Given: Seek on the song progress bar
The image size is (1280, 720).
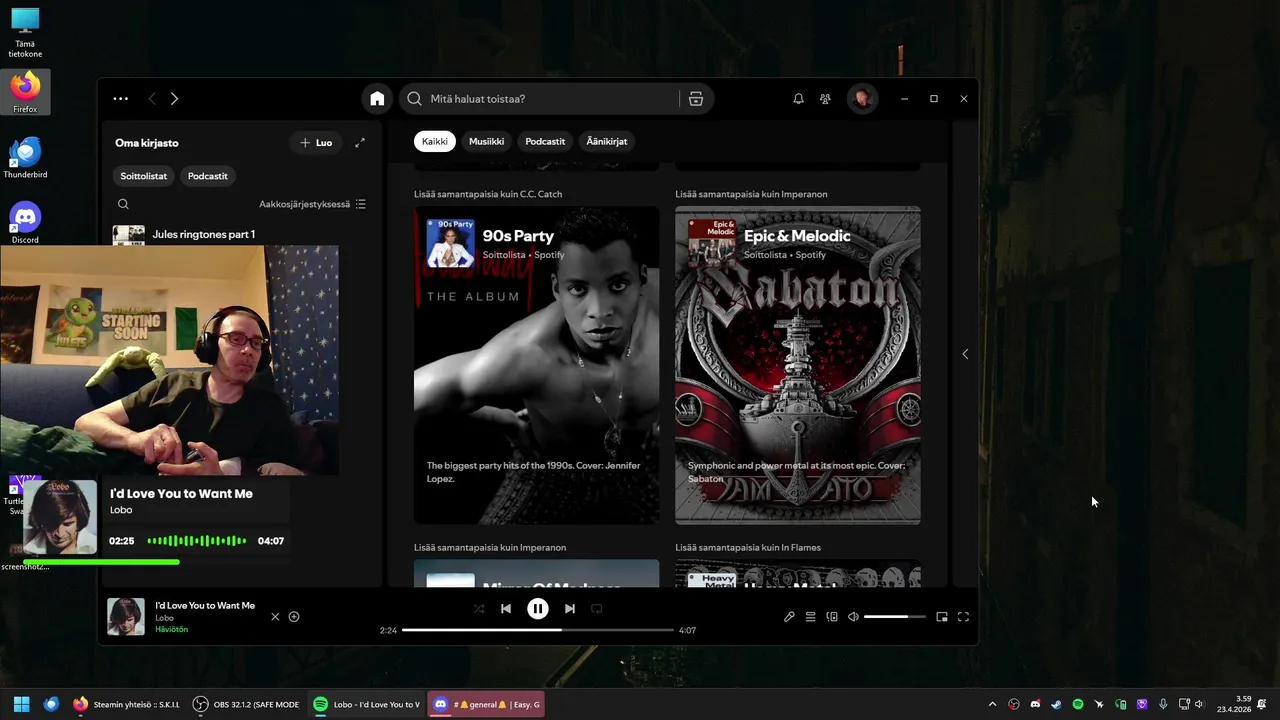Looking at the screenshot, I should (538, 630).
